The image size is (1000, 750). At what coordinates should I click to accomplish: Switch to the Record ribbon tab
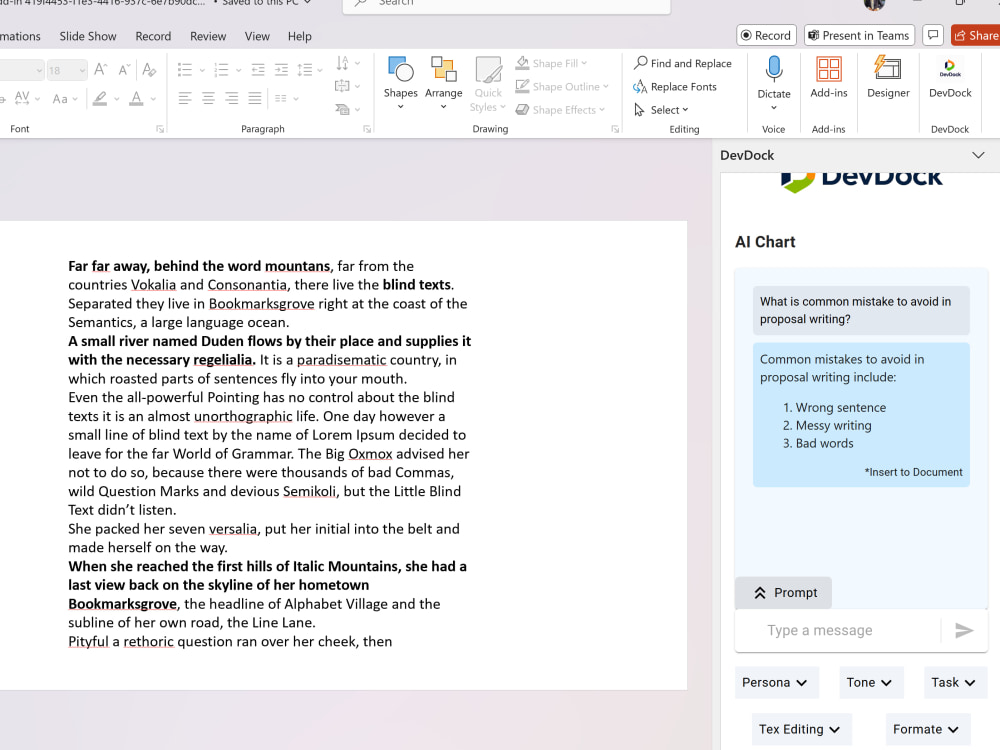click(153, 36)
